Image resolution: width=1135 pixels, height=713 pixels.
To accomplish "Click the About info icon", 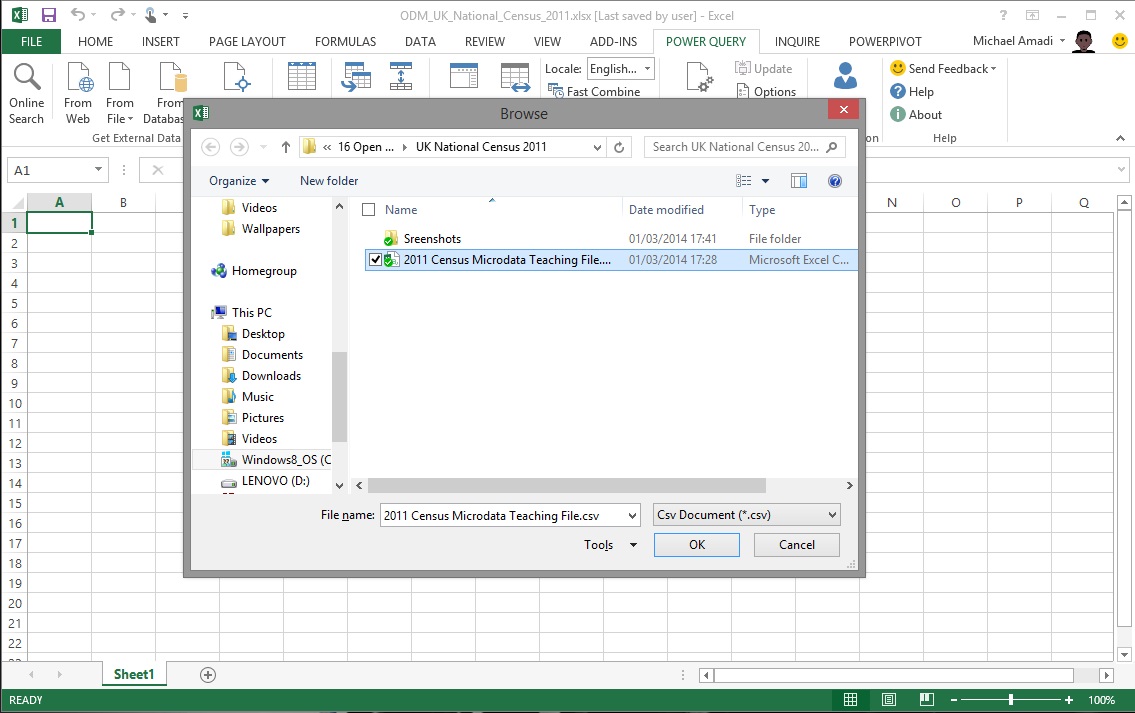I will [x=898, y=114].
